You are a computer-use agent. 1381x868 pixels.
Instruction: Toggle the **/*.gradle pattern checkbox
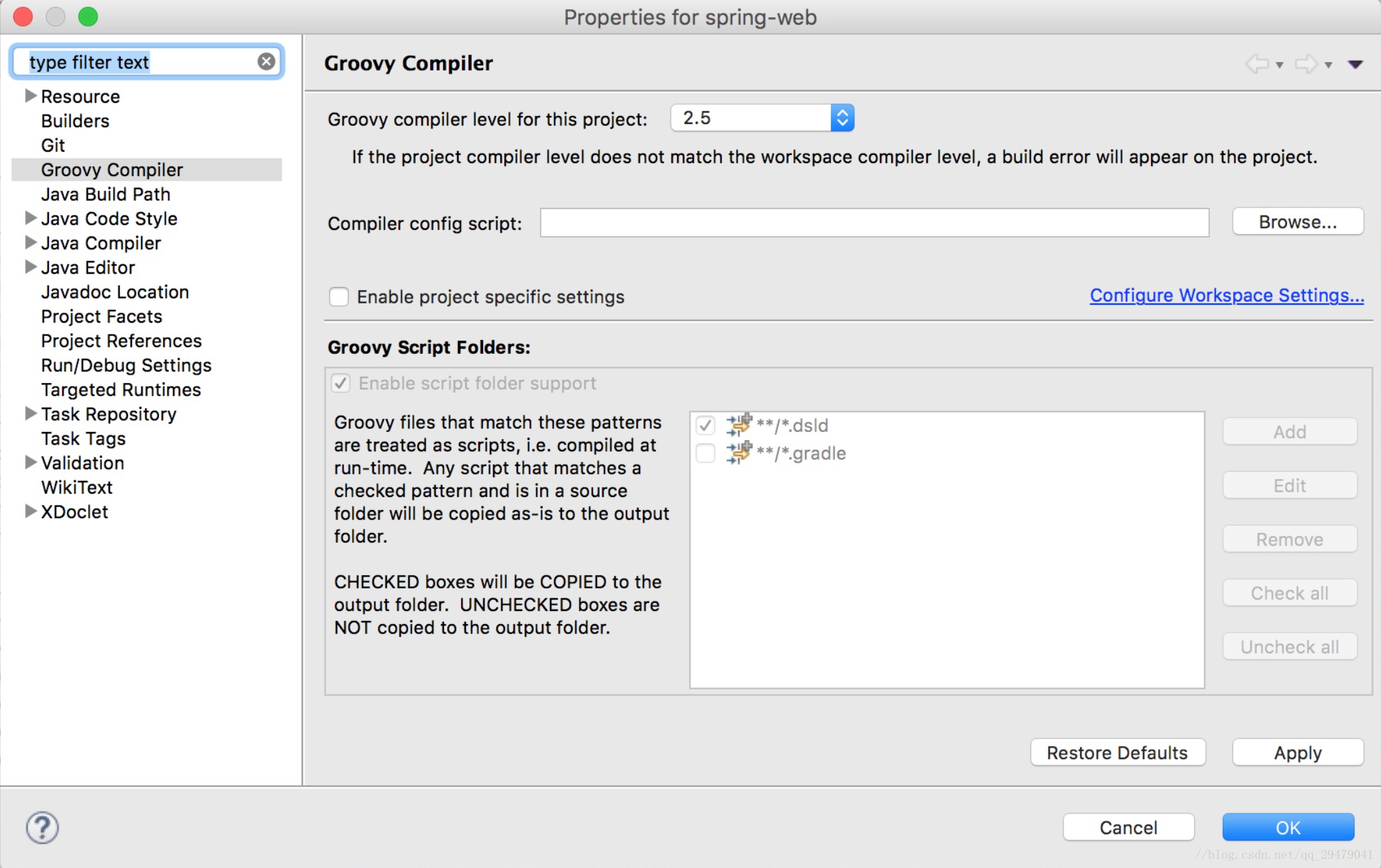tap(705, 453)
